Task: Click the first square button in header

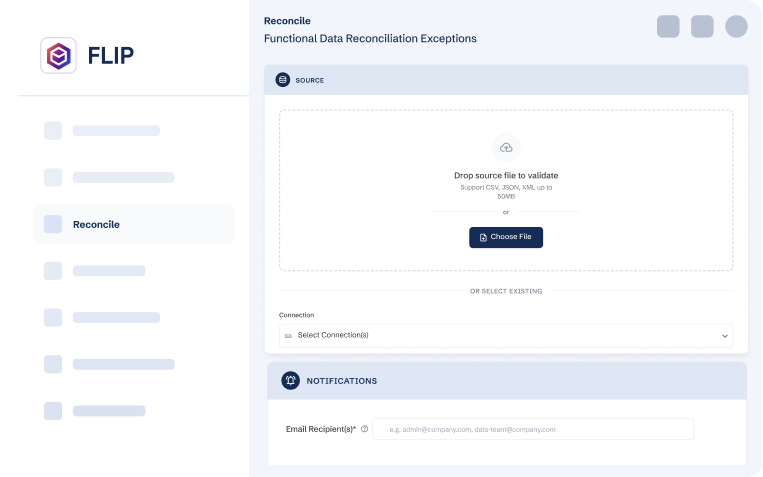Action: [668, 27]
